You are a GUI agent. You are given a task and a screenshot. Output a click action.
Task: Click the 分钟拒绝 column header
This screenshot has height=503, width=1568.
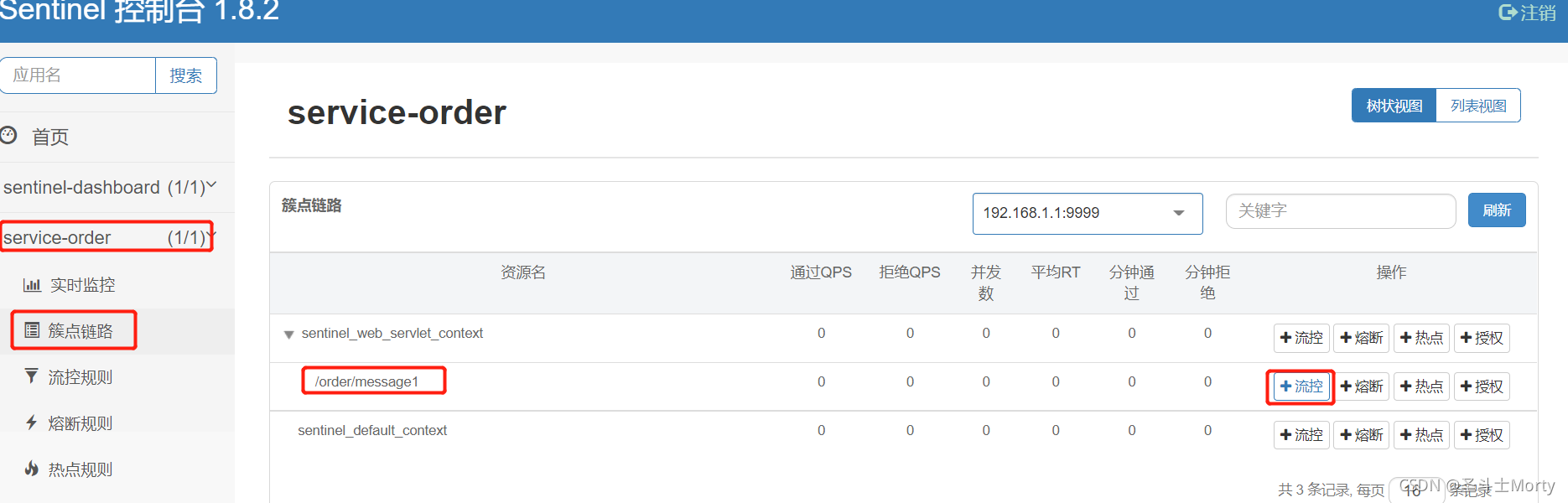click(1207, 283)
